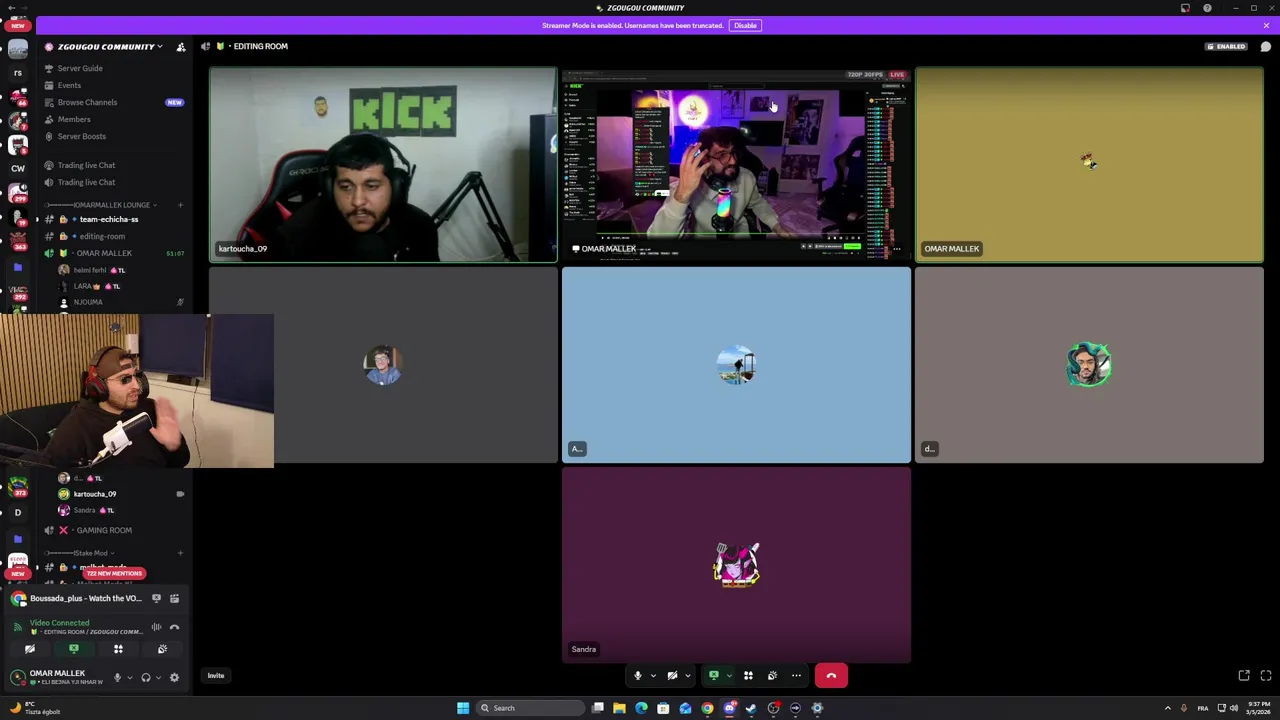Dismiss the Streamer Mode banner

tap(1266, 25)
